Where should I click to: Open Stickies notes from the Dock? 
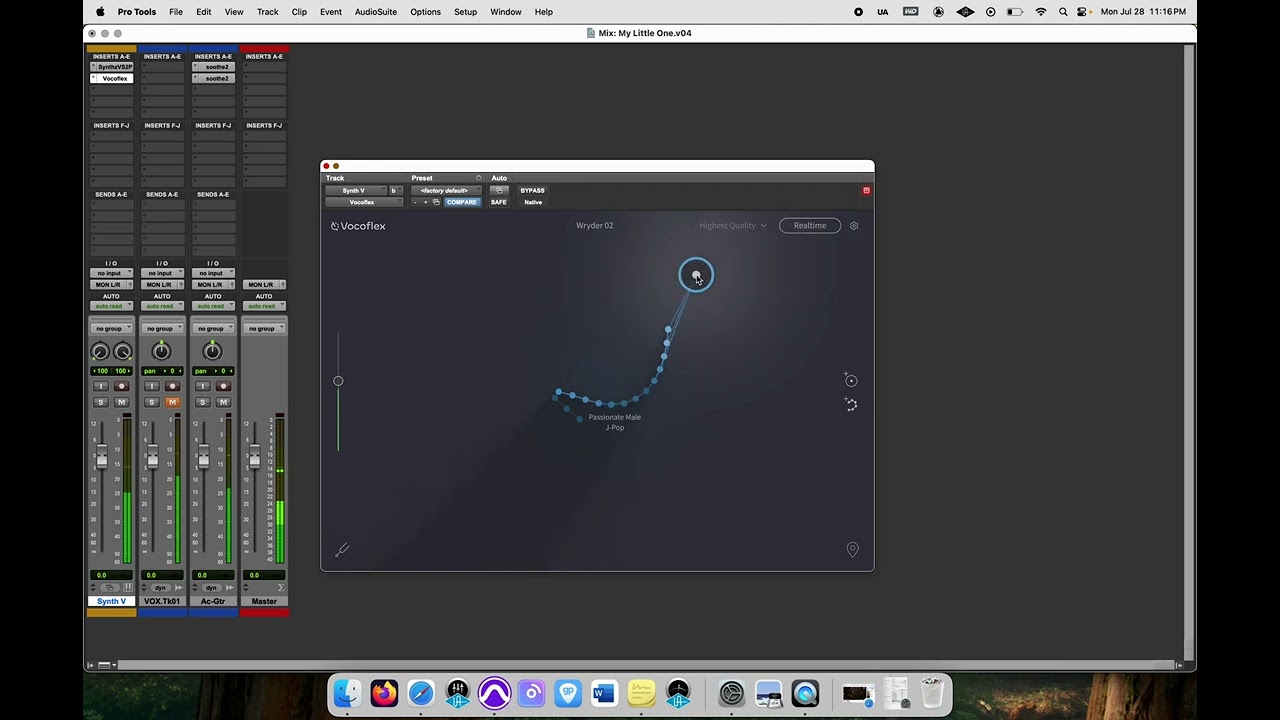[641, 693]
